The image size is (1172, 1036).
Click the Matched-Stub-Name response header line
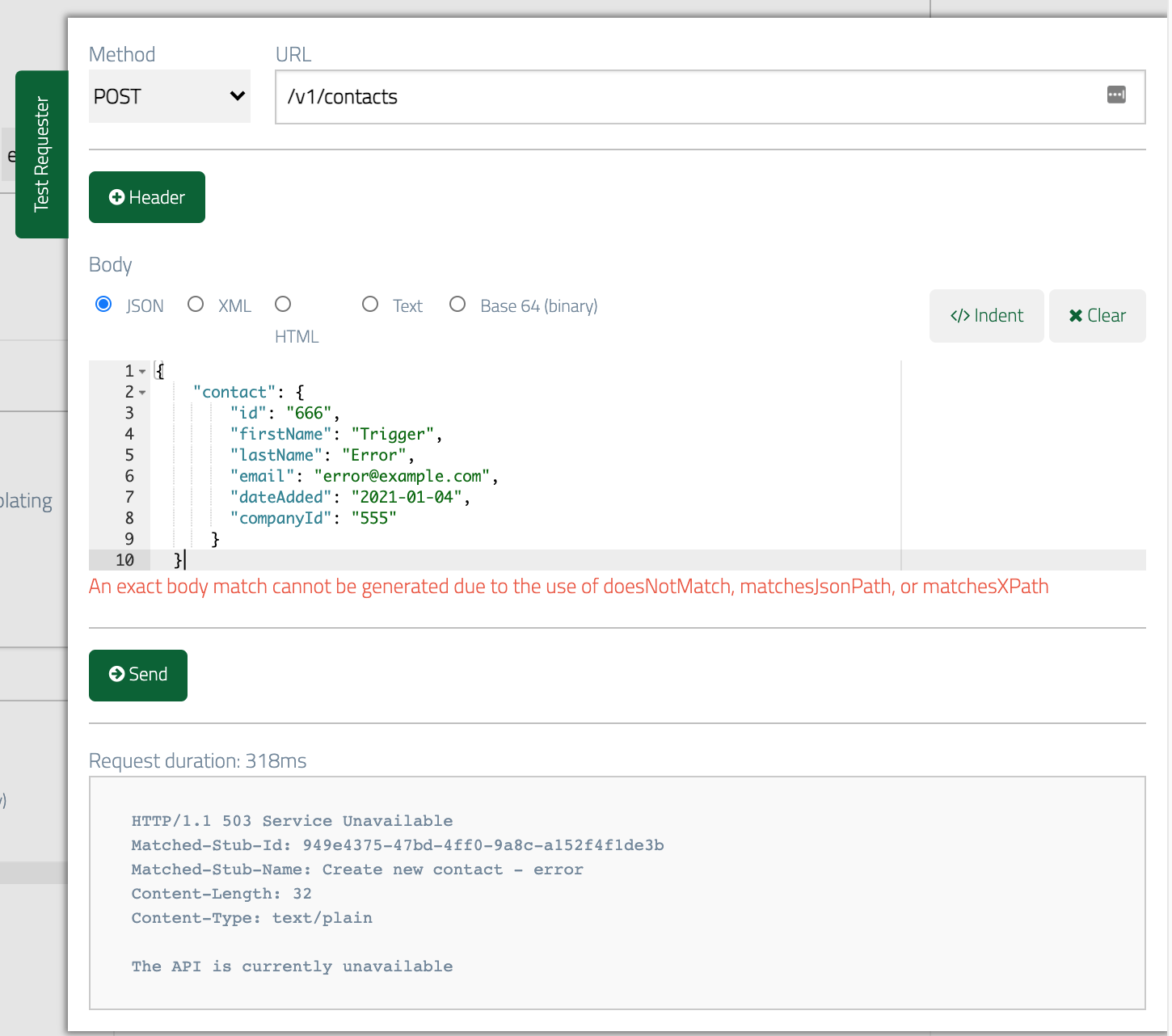tap(357, 870)
